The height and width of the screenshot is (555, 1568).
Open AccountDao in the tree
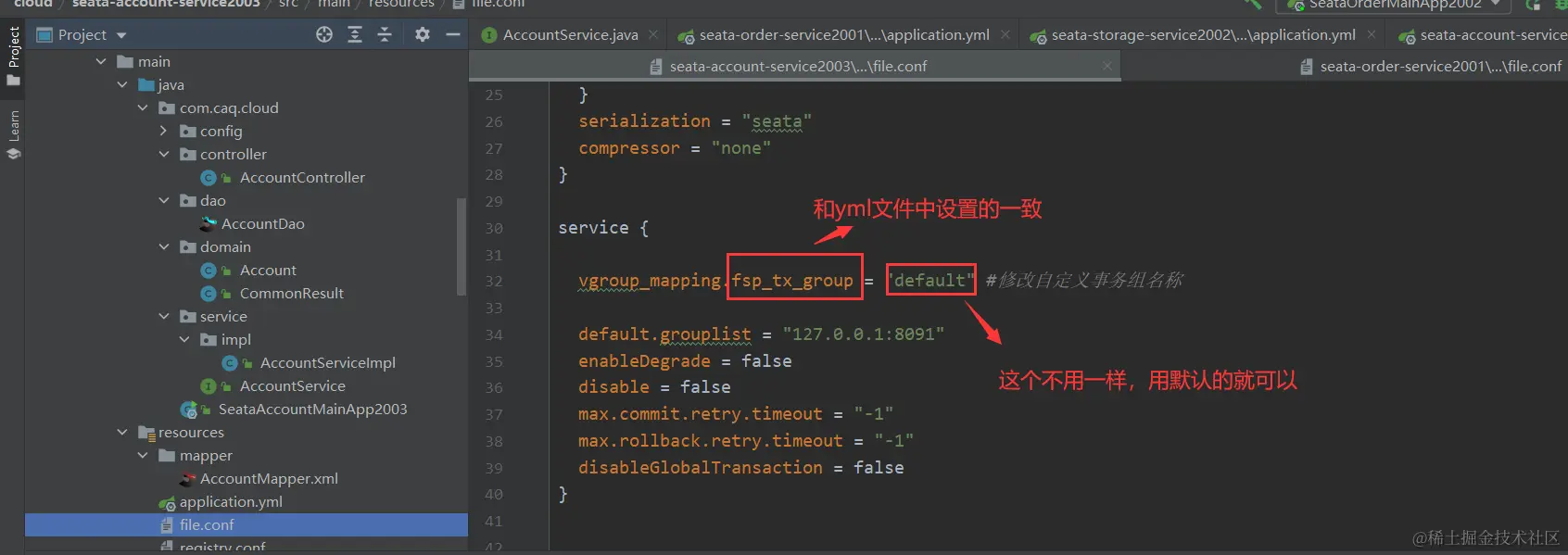(262, 223)
